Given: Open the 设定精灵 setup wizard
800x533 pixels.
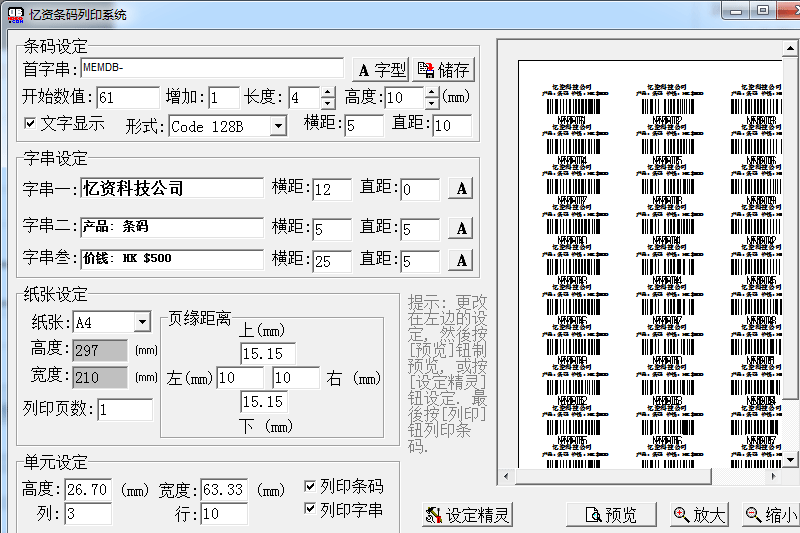Looking at the screenshot, I should click(x=467, y=515).
